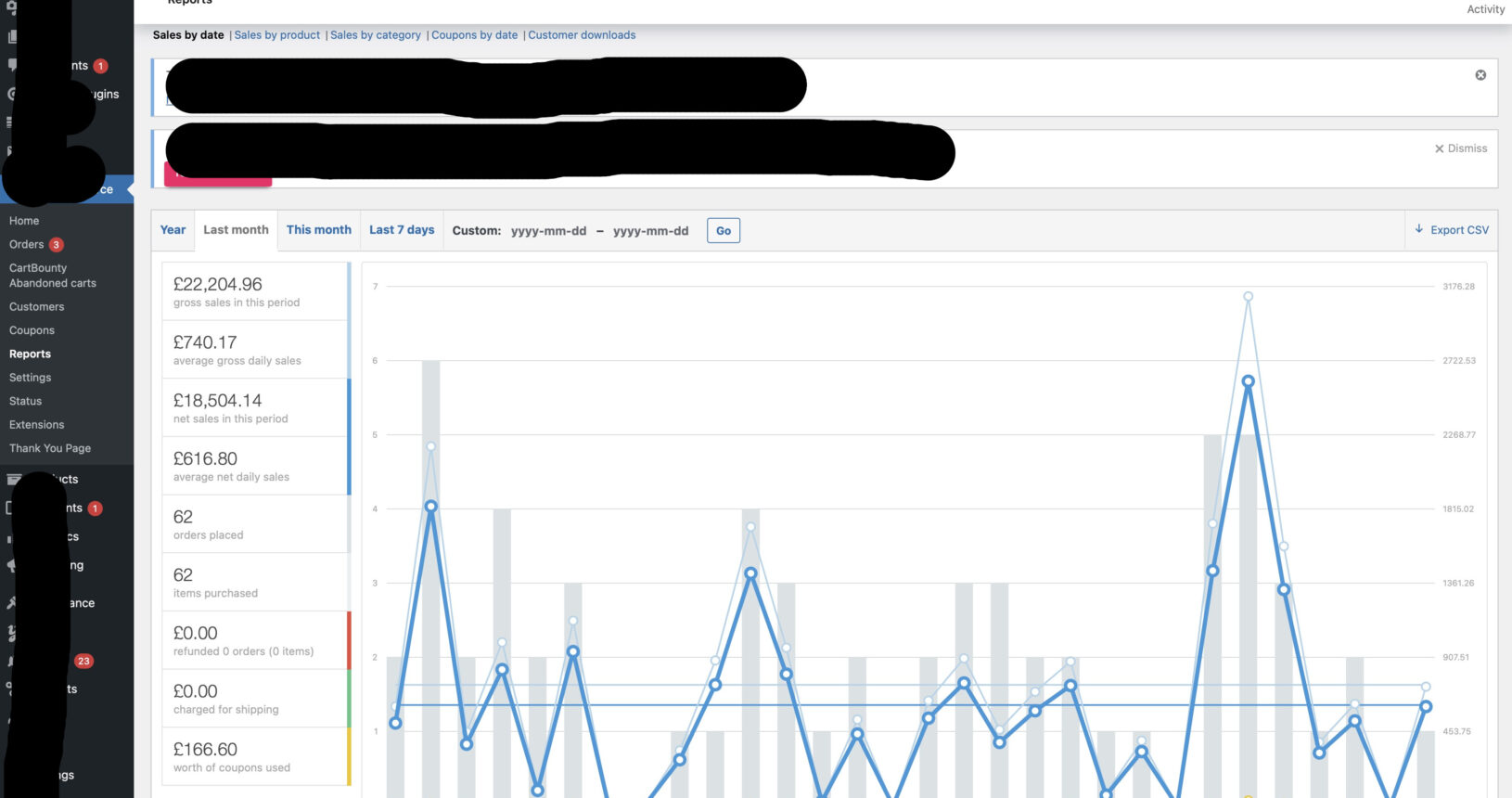1512x798 pixels.
Task: Click the custom start date field
Action: click(548, 231)
